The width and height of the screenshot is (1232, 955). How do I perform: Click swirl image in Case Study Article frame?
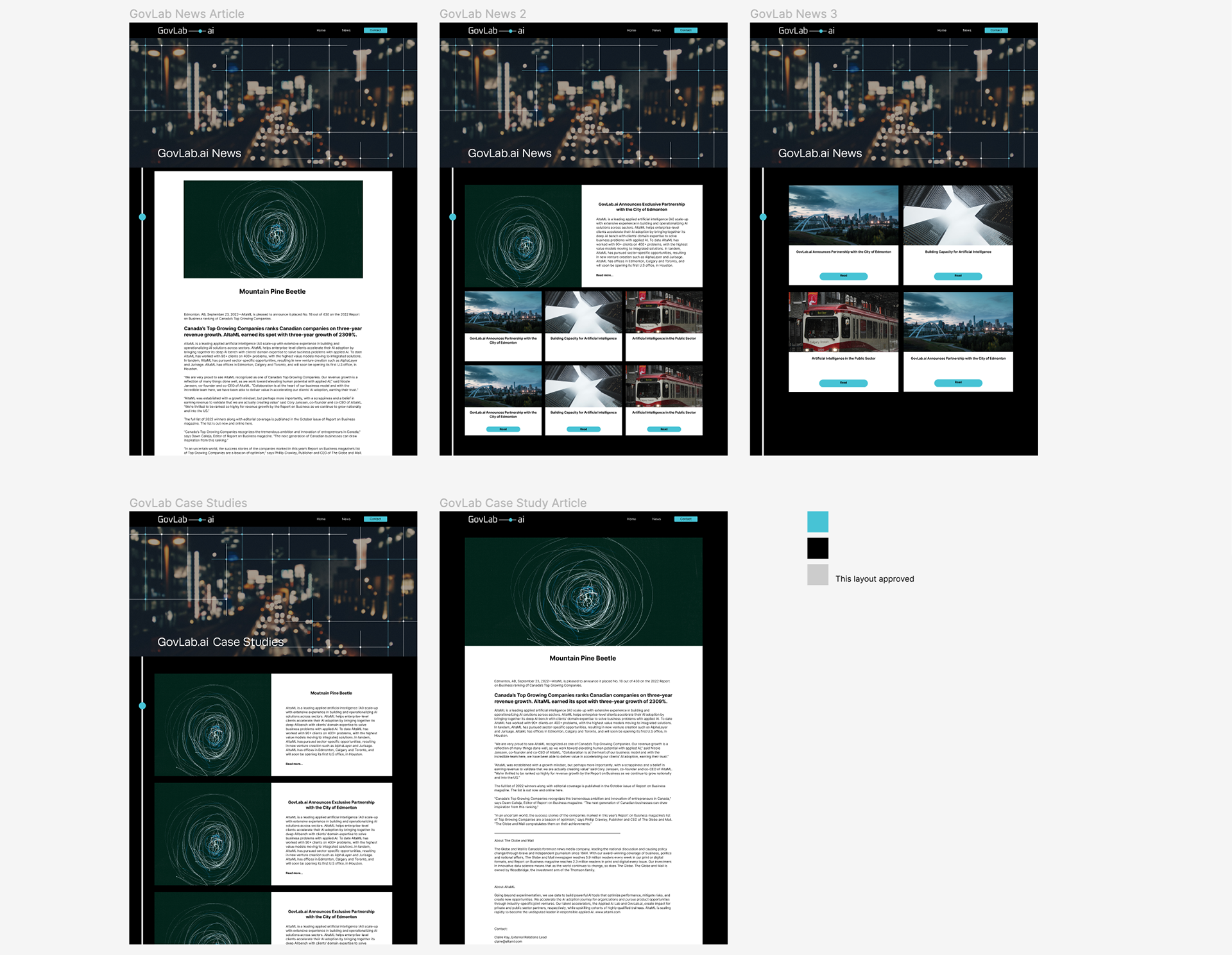pos(583,591)
